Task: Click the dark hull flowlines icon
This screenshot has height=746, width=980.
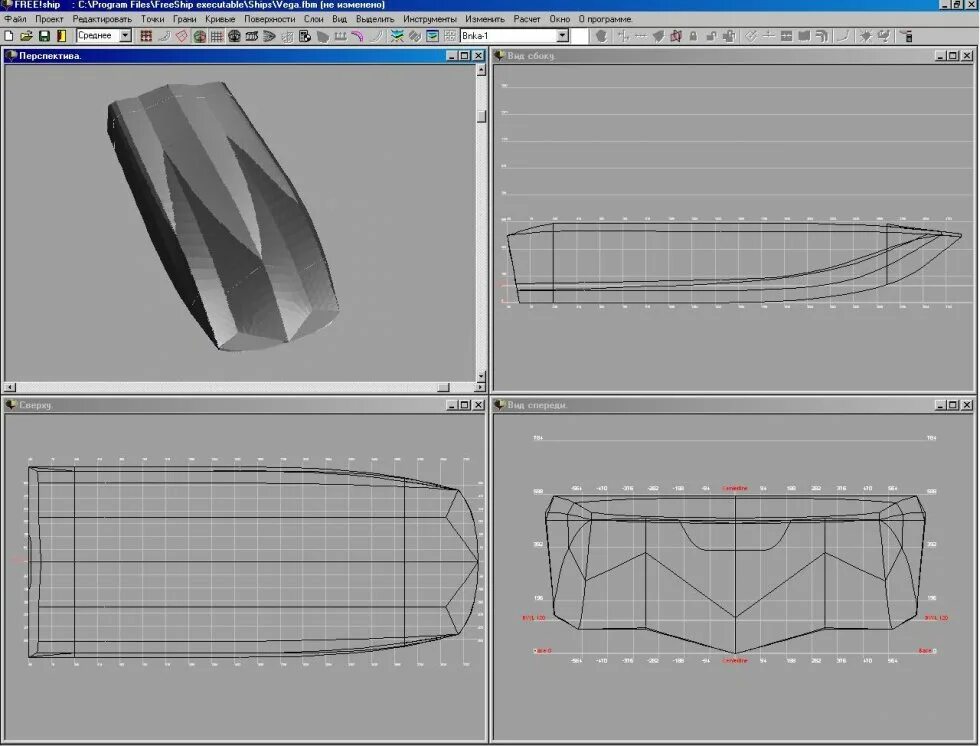Action: 322,36
